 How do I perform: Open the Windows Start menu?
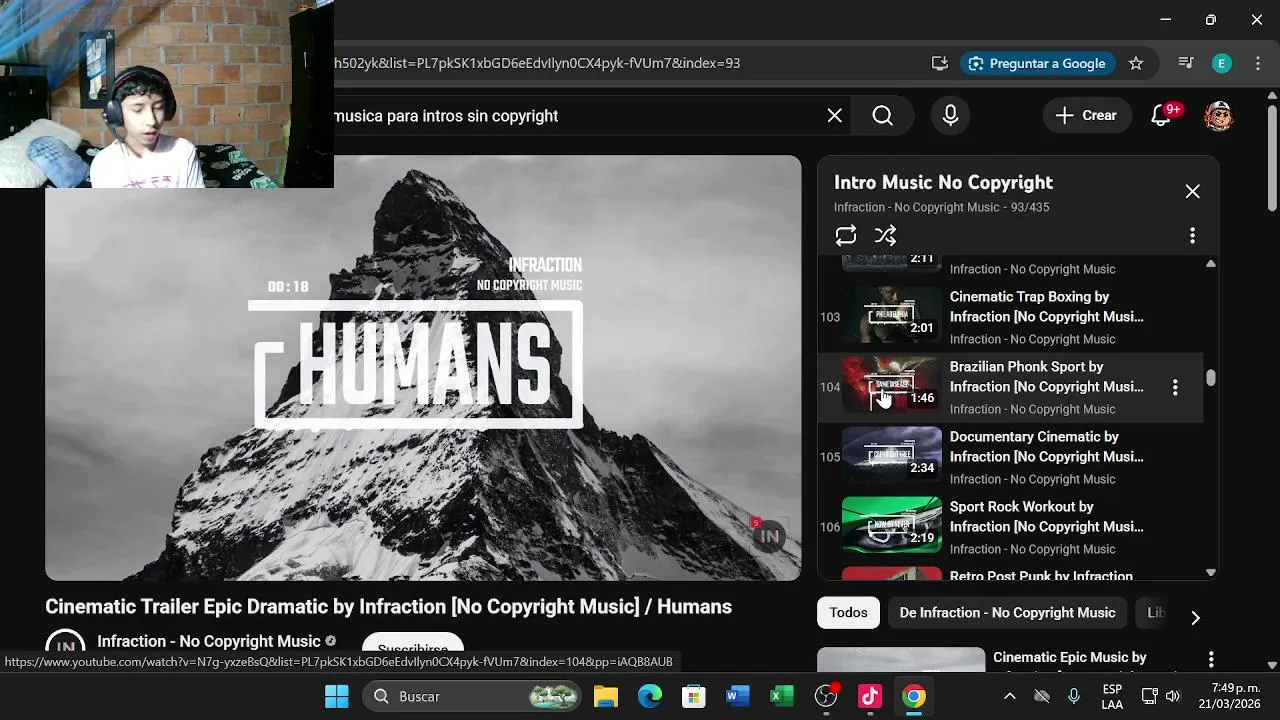(x=337, y=696)
